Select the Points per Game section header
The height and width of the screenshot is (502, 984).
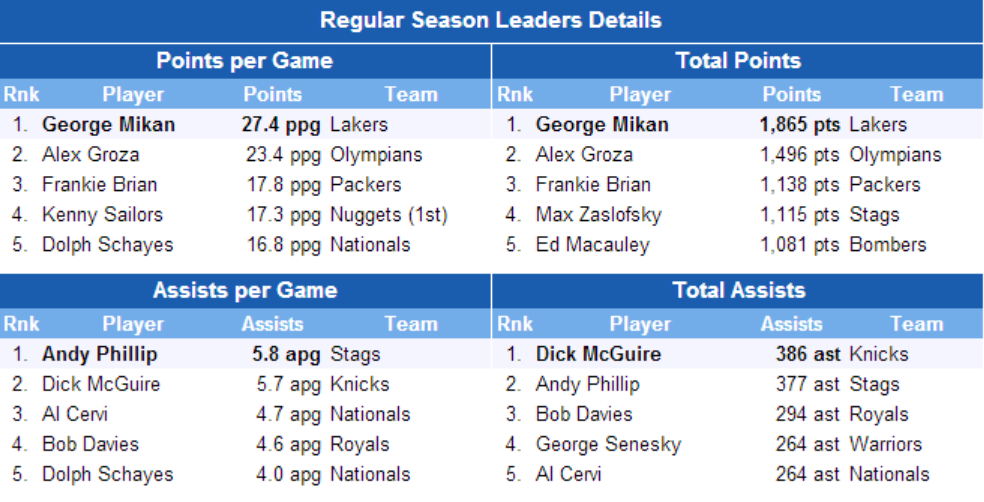tap(245, 61)
